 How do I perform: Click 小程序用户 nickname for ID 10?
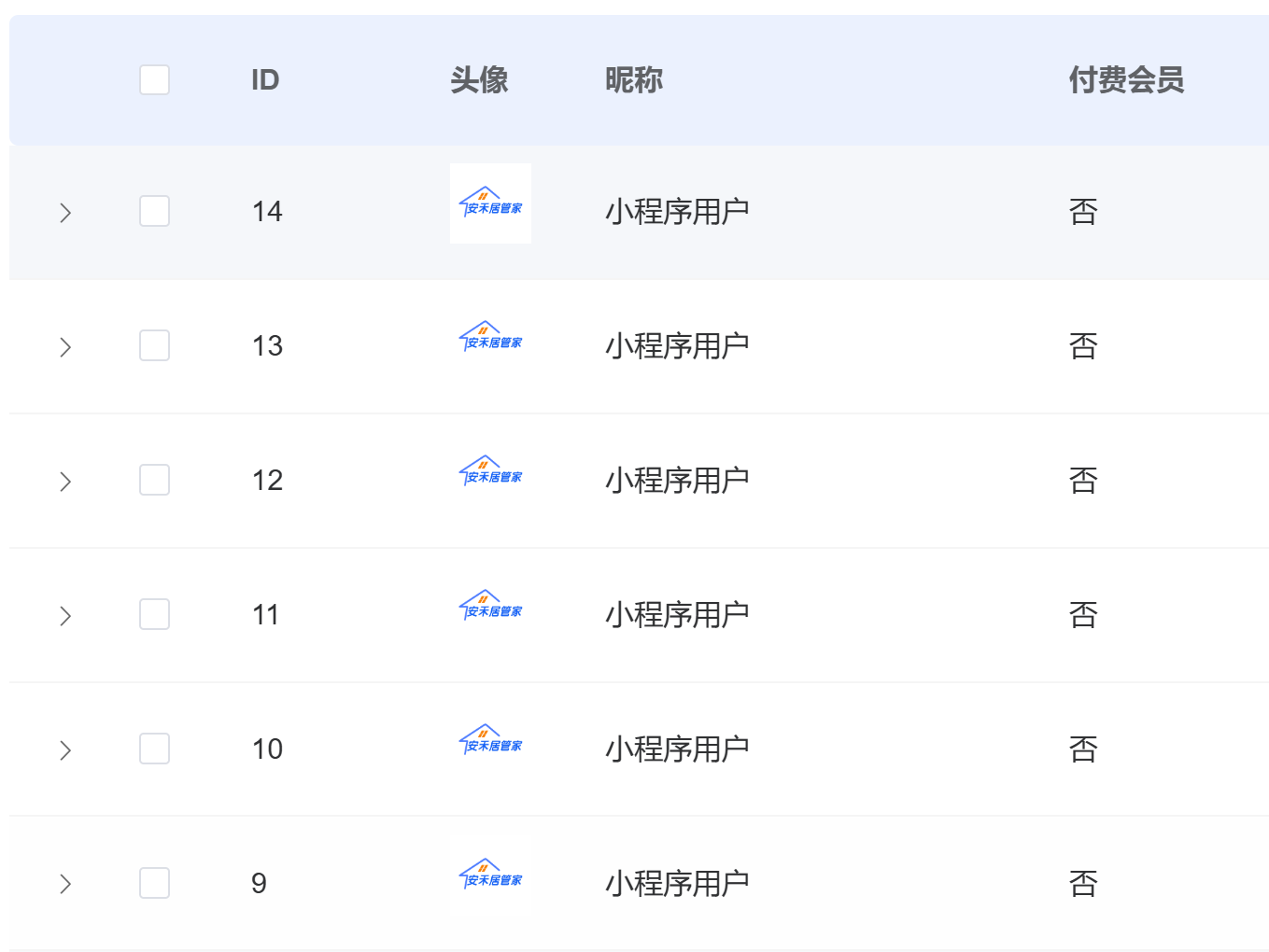pos(677,749)
